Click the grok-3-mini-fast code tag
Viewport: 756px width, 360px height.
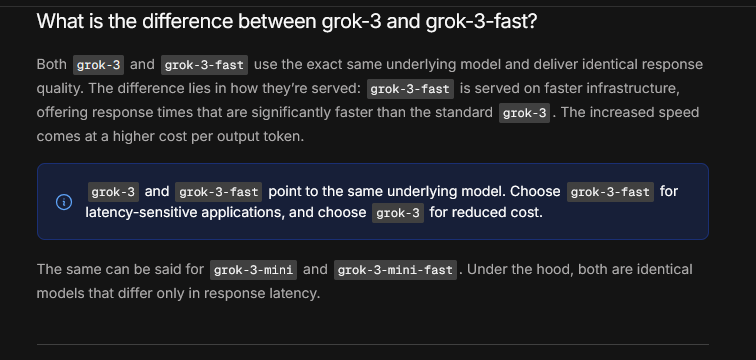pos(395,270)
